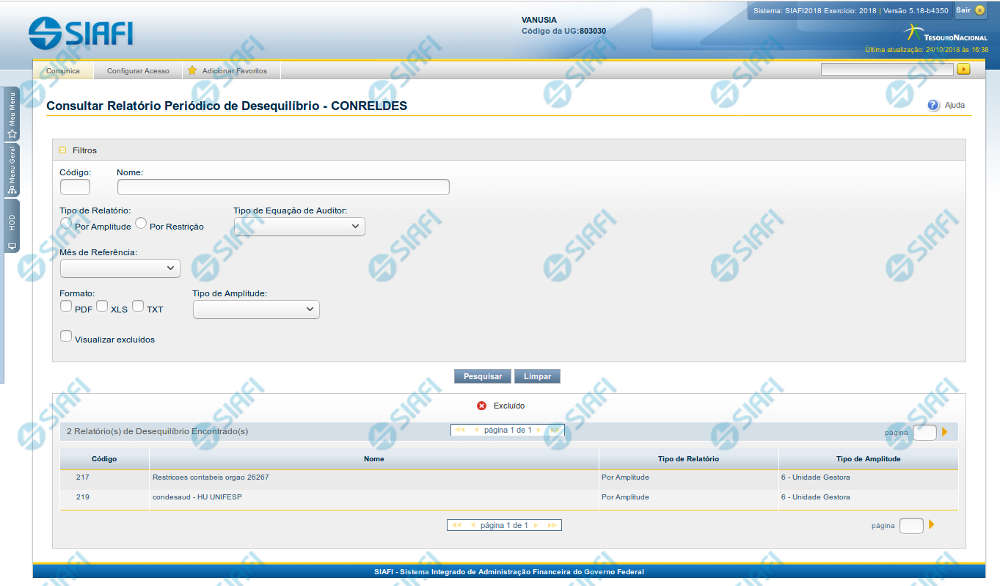The width and height of the screenshot is (1000, 586).
Task: Enable Visualizar excluídos checkbox
Action: pos(66,337)
